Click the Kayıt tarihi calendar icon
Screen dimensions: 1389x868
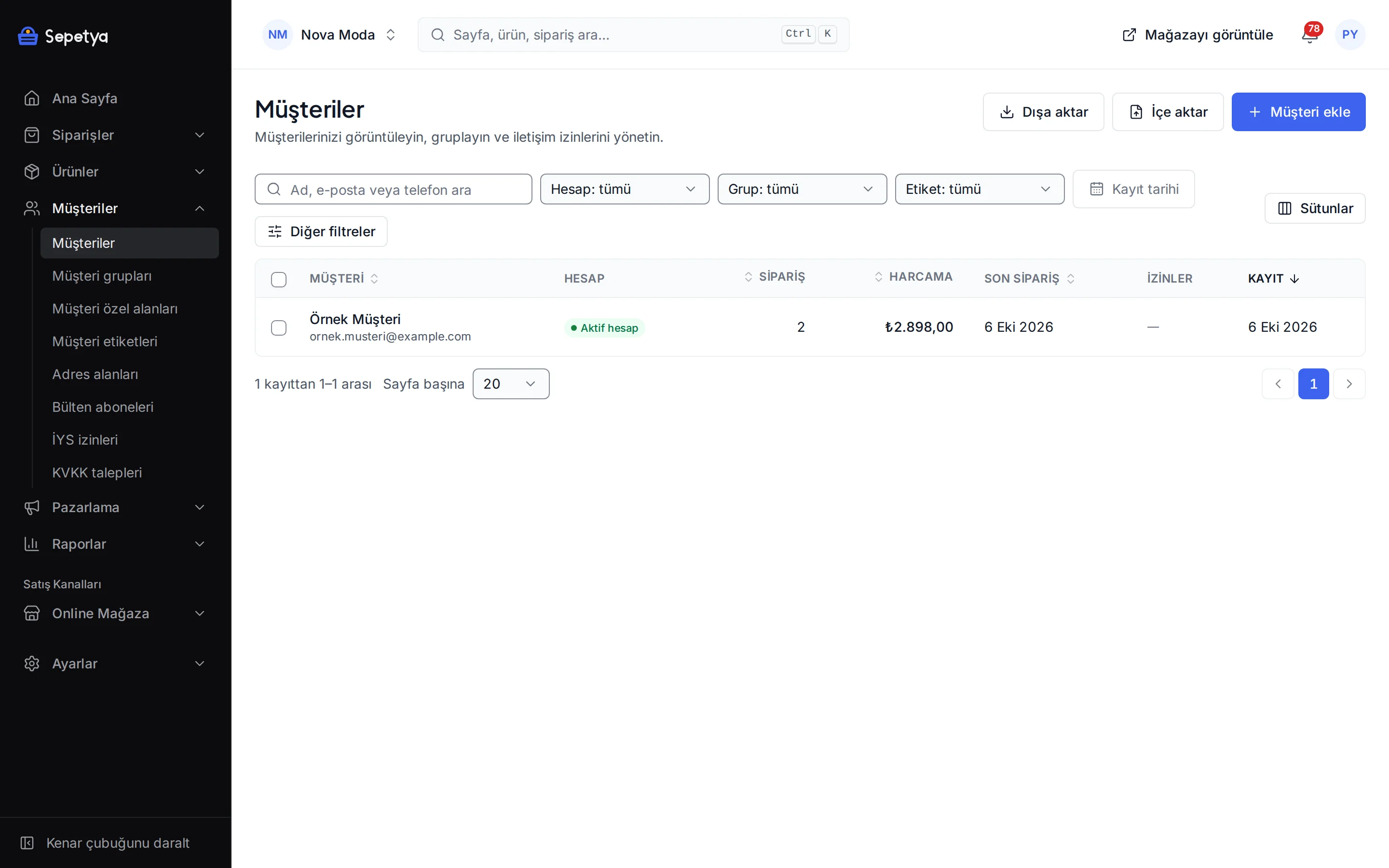tap(1096, 189)
